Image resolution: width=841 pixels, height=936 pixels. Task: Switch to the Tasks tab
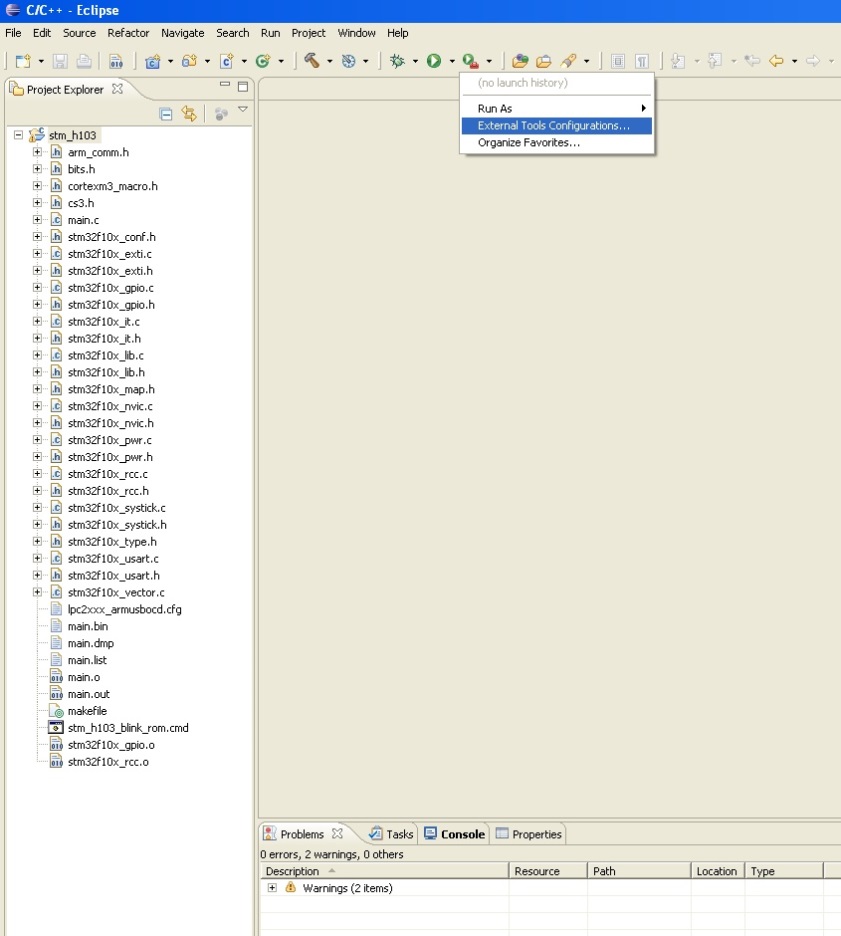point(391,834)
